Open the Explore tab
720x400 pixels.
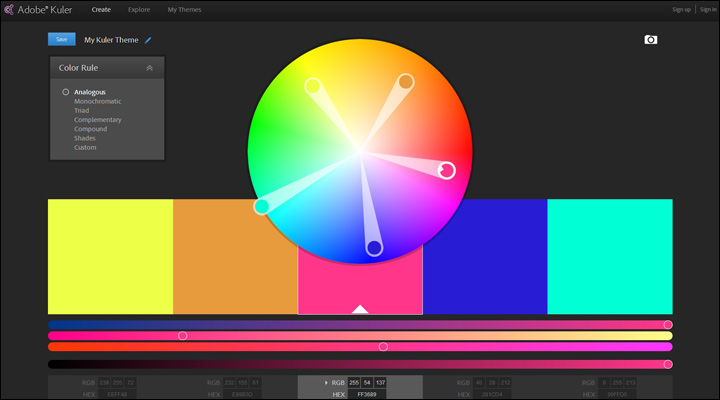[139, 9]
